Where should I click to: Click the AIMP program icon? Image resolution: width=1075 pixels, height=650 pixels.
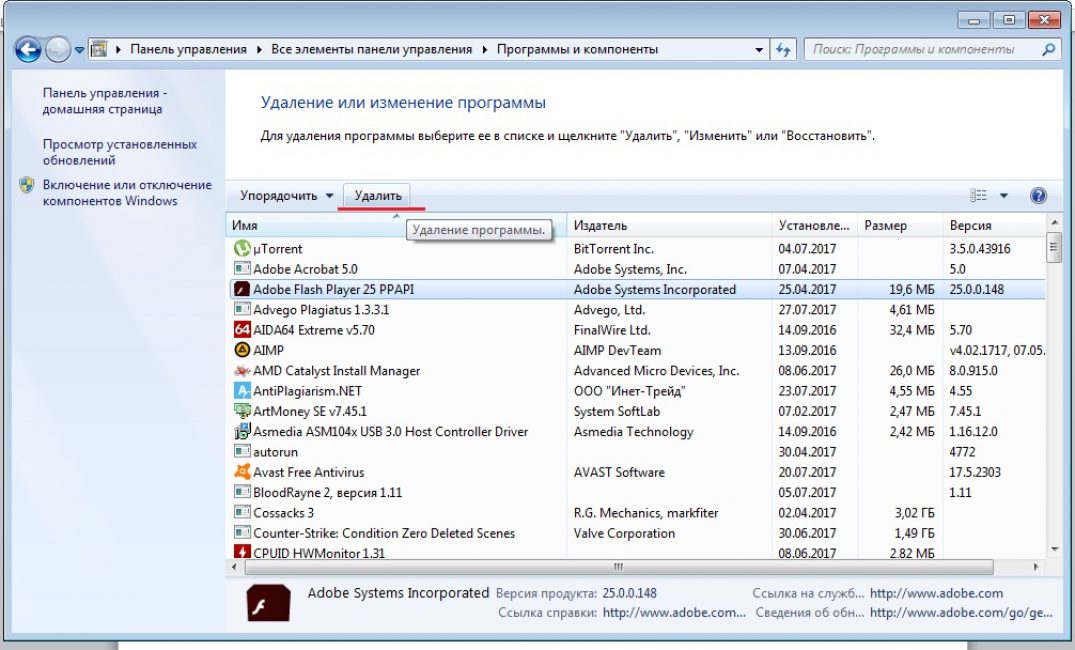242,350
